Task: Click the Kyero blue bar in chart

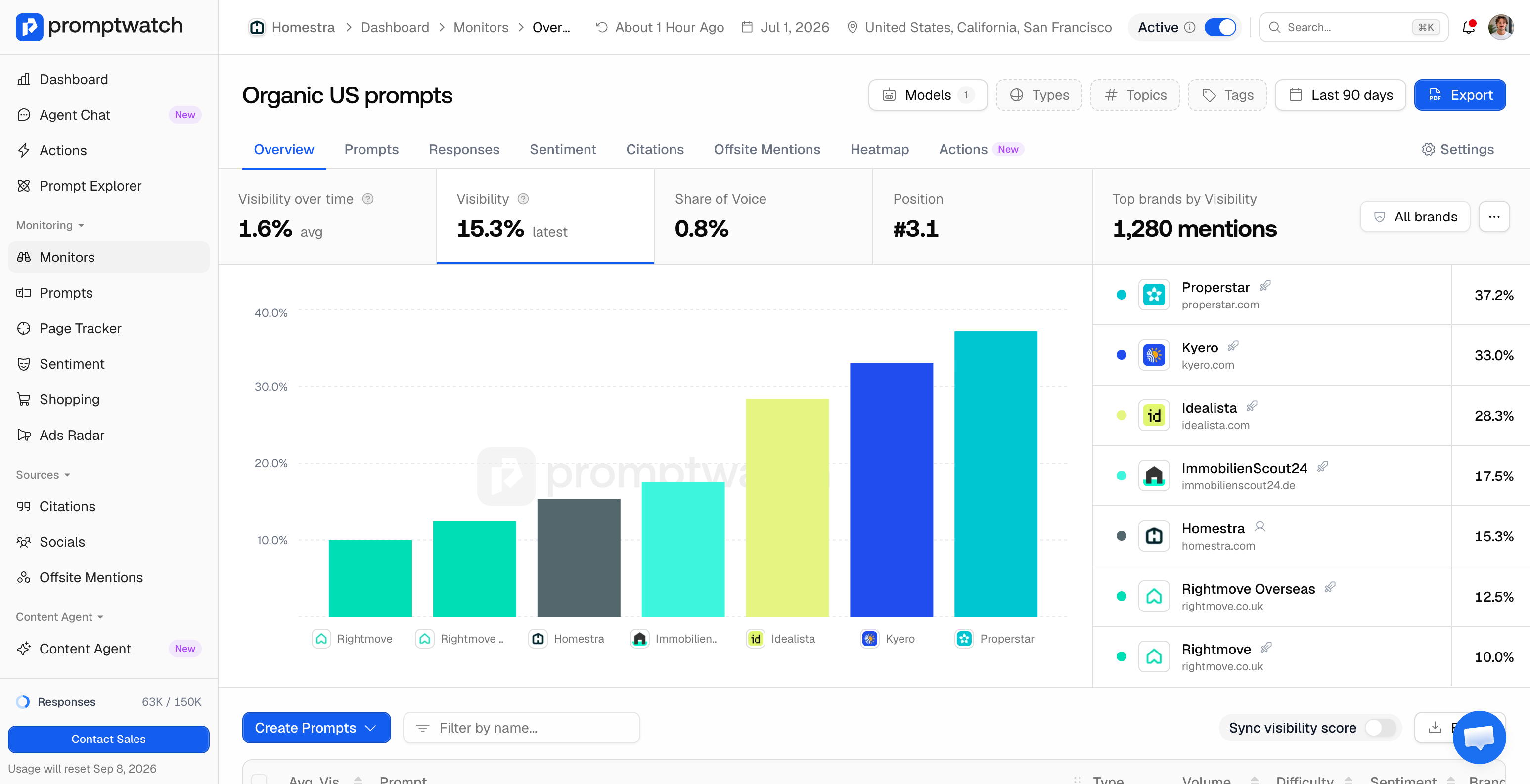Action: [x=891, y=490]
